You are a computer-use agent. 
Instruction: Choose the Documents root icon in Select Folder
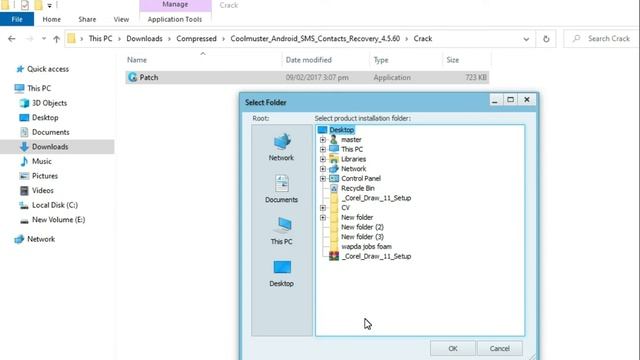coord(282,184)
